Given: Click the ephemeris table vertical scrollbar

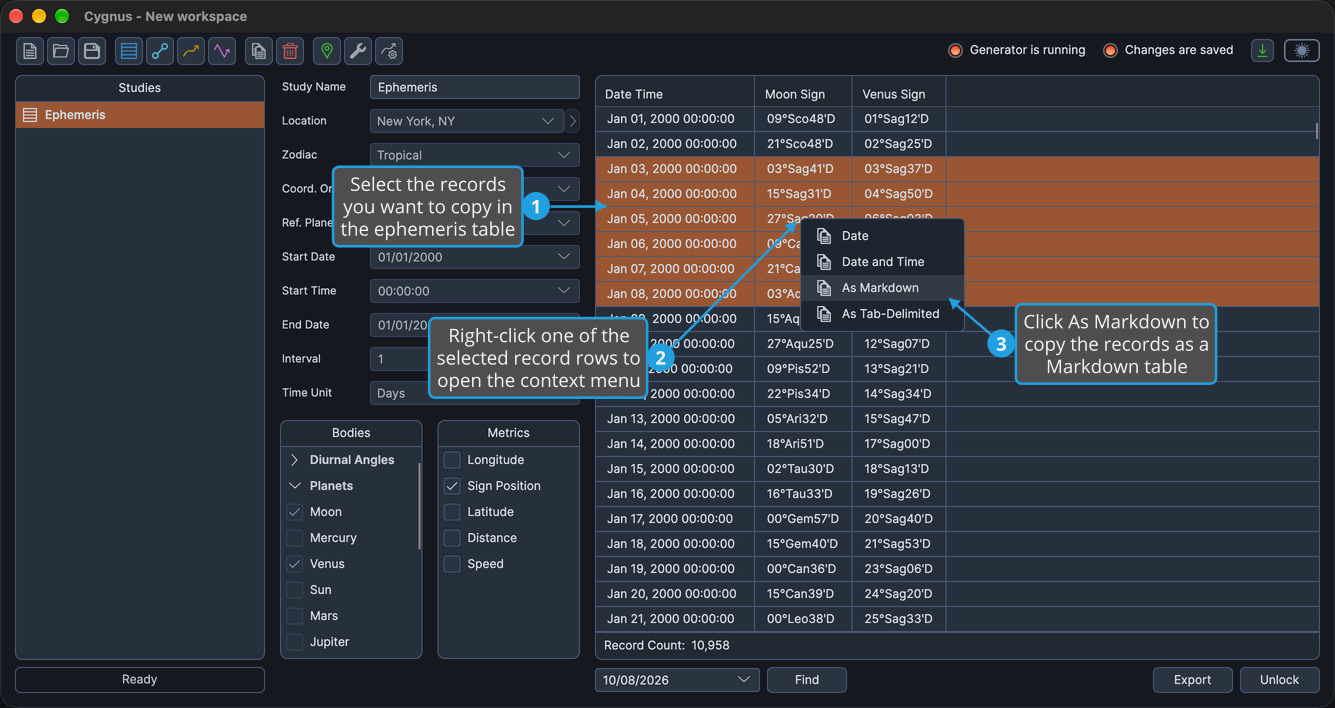Looking at the screenshot, I should click(1316, 132).
